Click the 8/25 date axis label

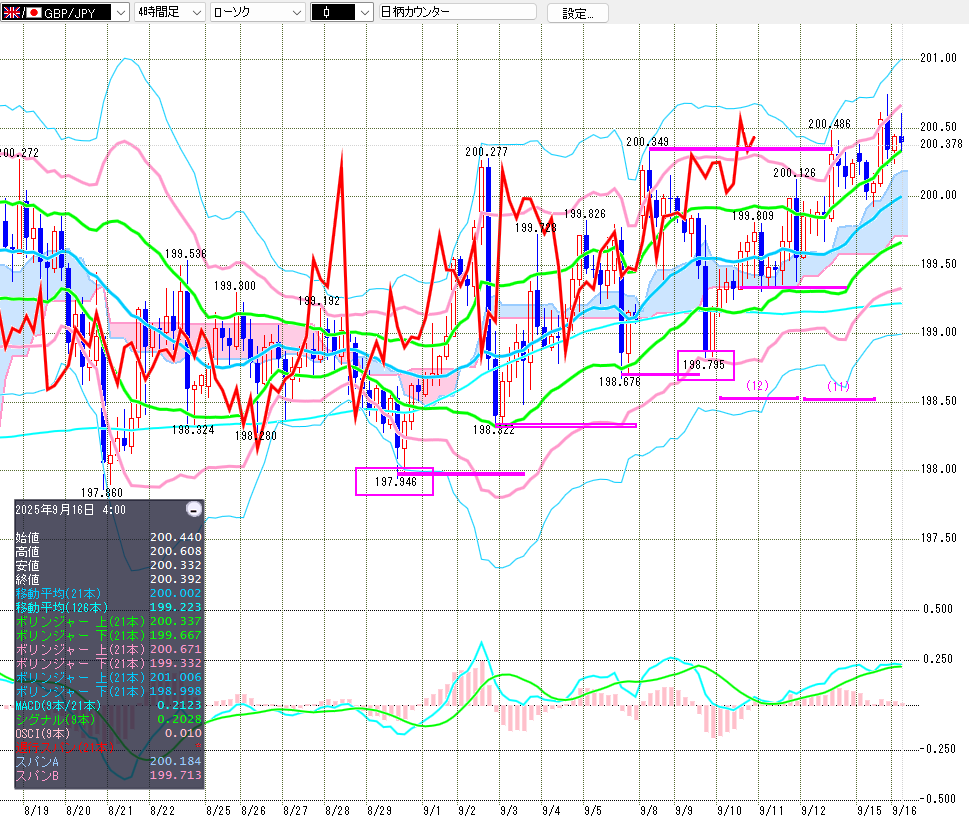(218, 810)
